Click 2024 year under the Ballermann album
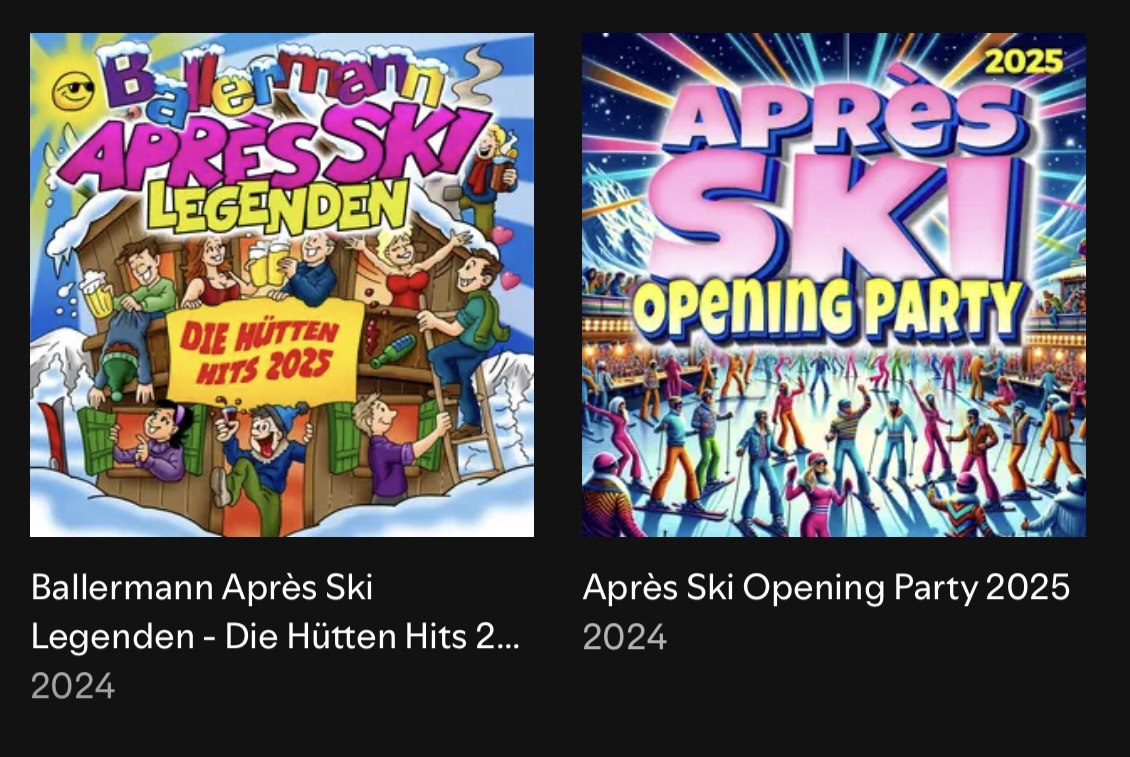Screen dimensions: 1130x757 tap(73, 686)
